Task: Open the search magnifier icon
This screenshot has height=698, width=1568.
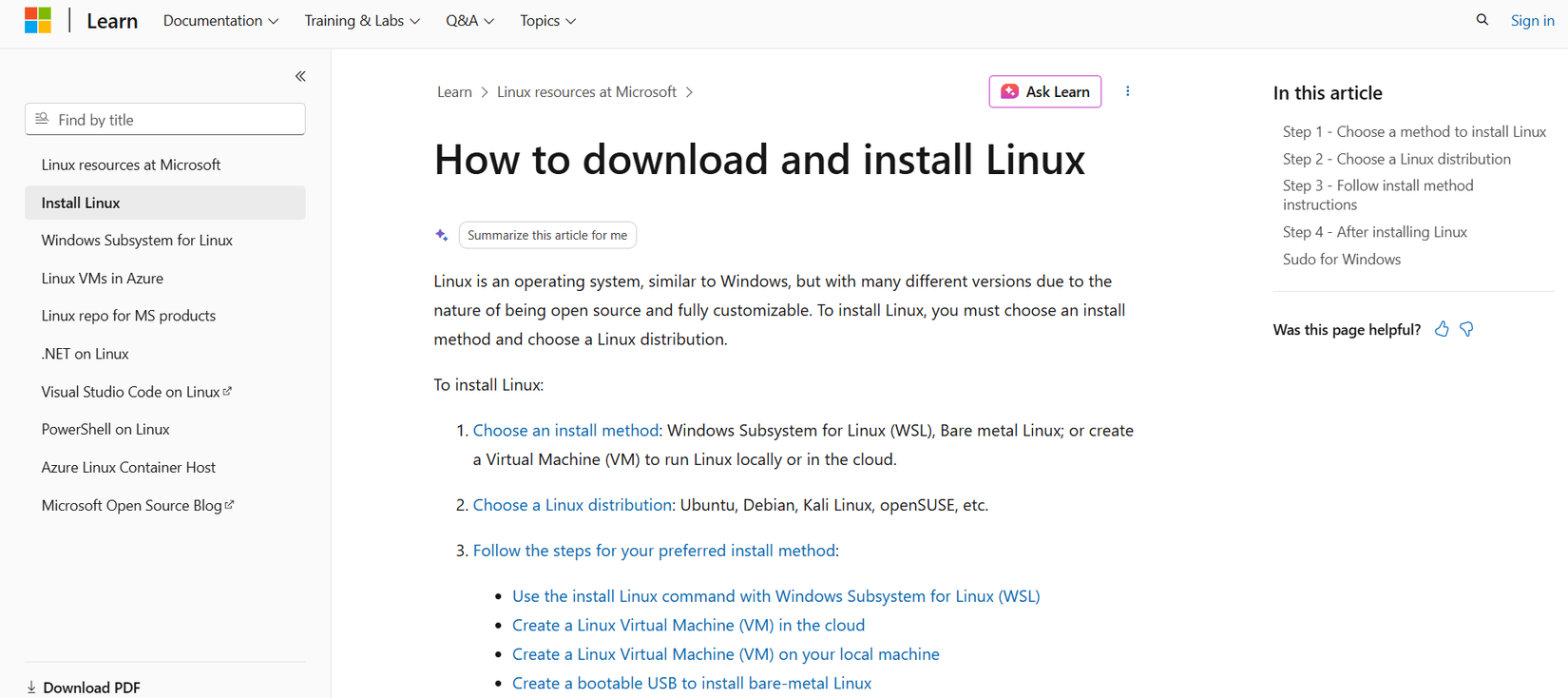Action: point(1482,20)
